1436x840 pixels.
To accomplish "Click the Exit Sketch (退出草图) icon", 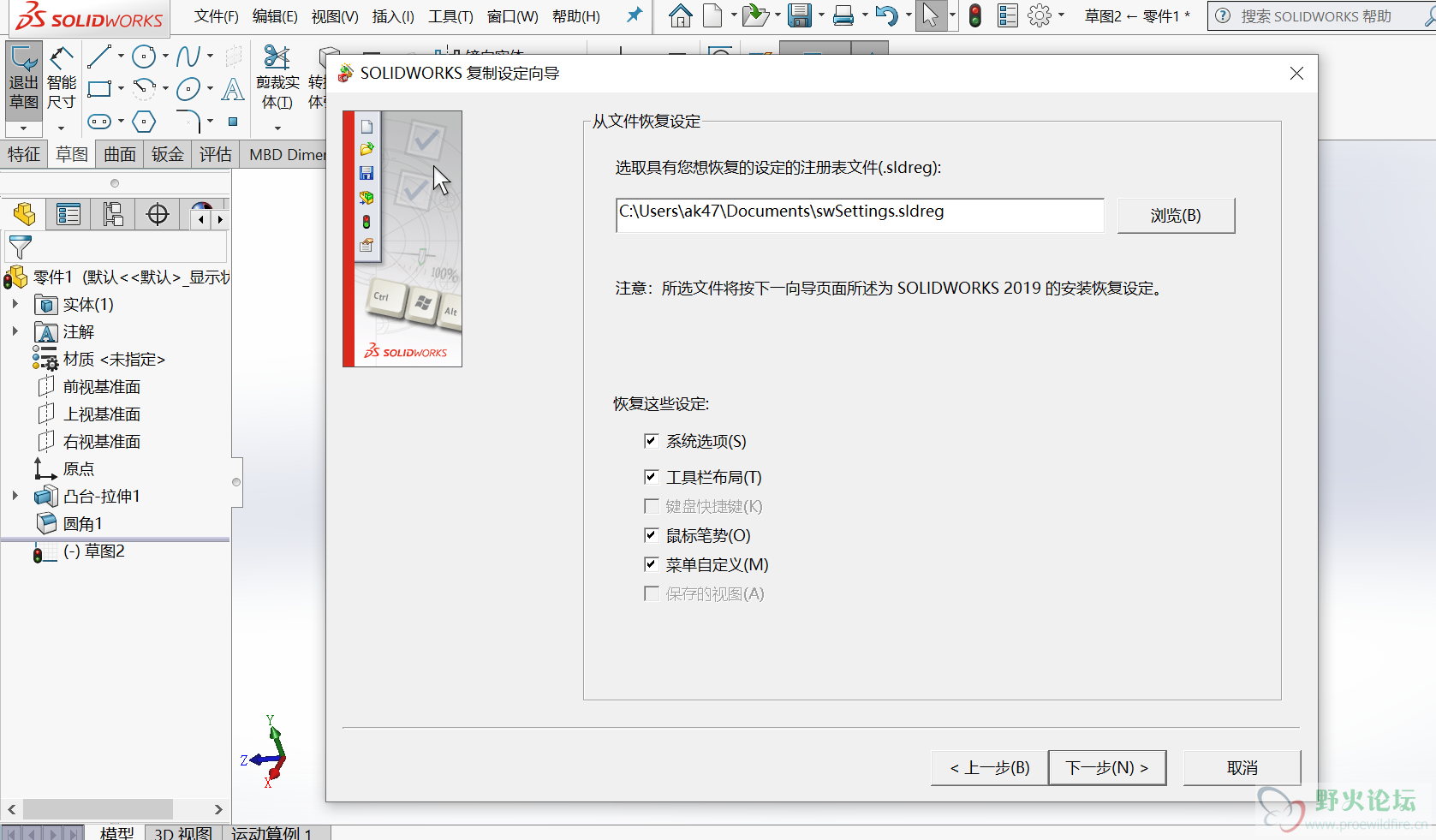I will pos(23,78).
